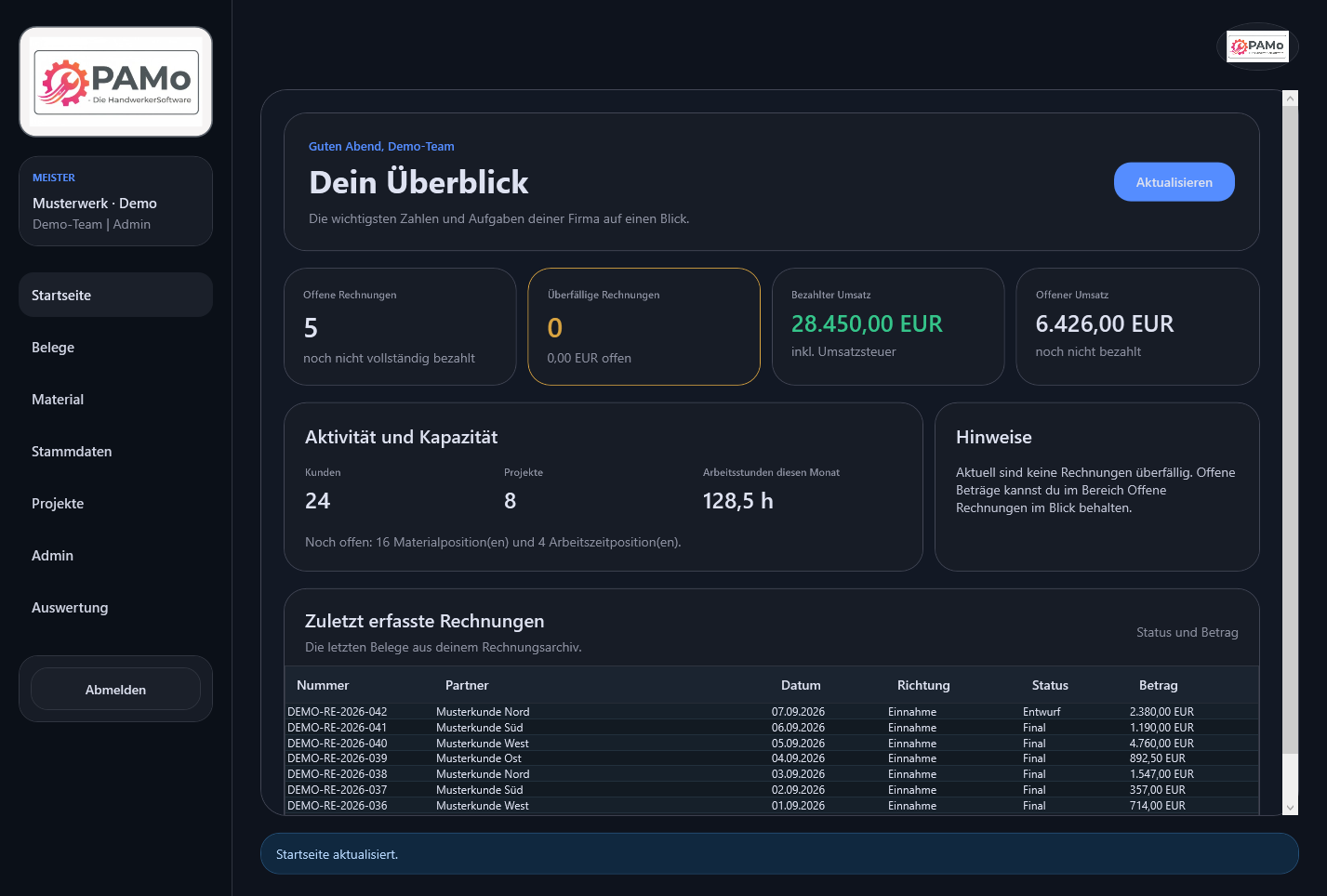Click the scrollbar down arrow
The height and width of the screenshot is (896, 1327).
pos(1290,808)
